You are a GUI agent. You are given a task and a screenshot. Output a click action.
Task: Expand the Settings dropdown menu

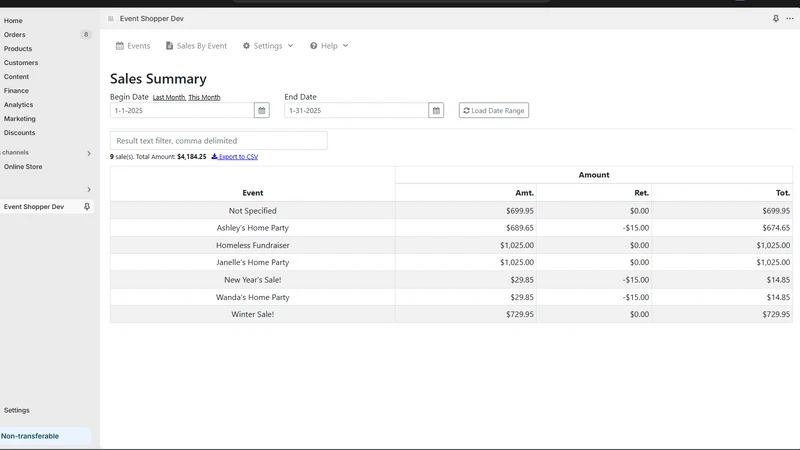pos(268,46)
